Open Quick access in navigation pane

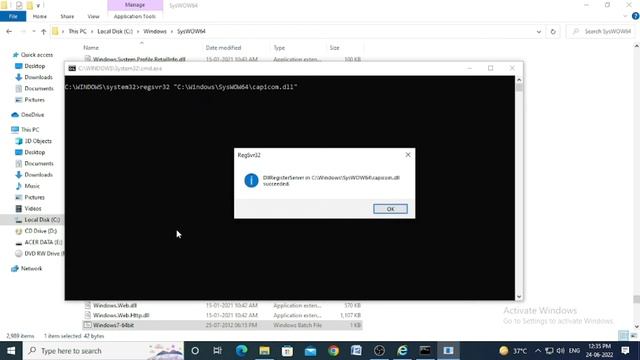[x=37, y=55]
